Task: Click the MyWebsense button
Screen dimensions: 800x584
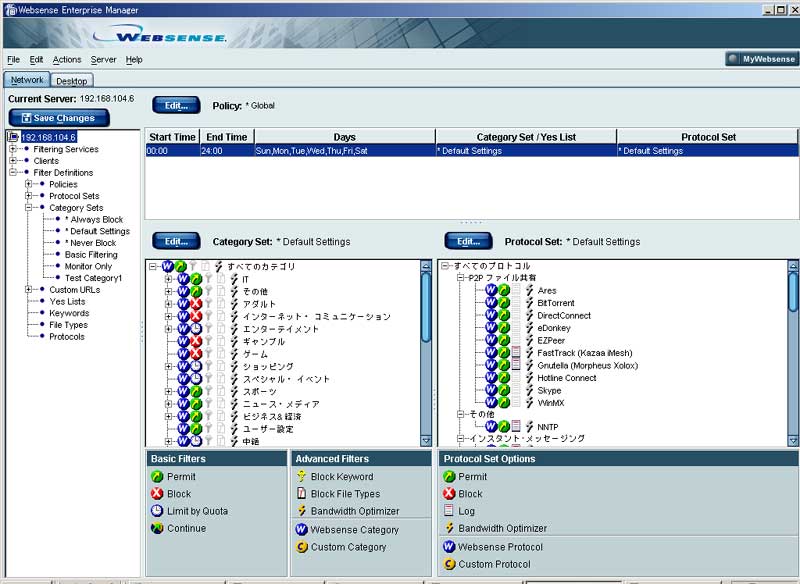Action: pos(761,59)
